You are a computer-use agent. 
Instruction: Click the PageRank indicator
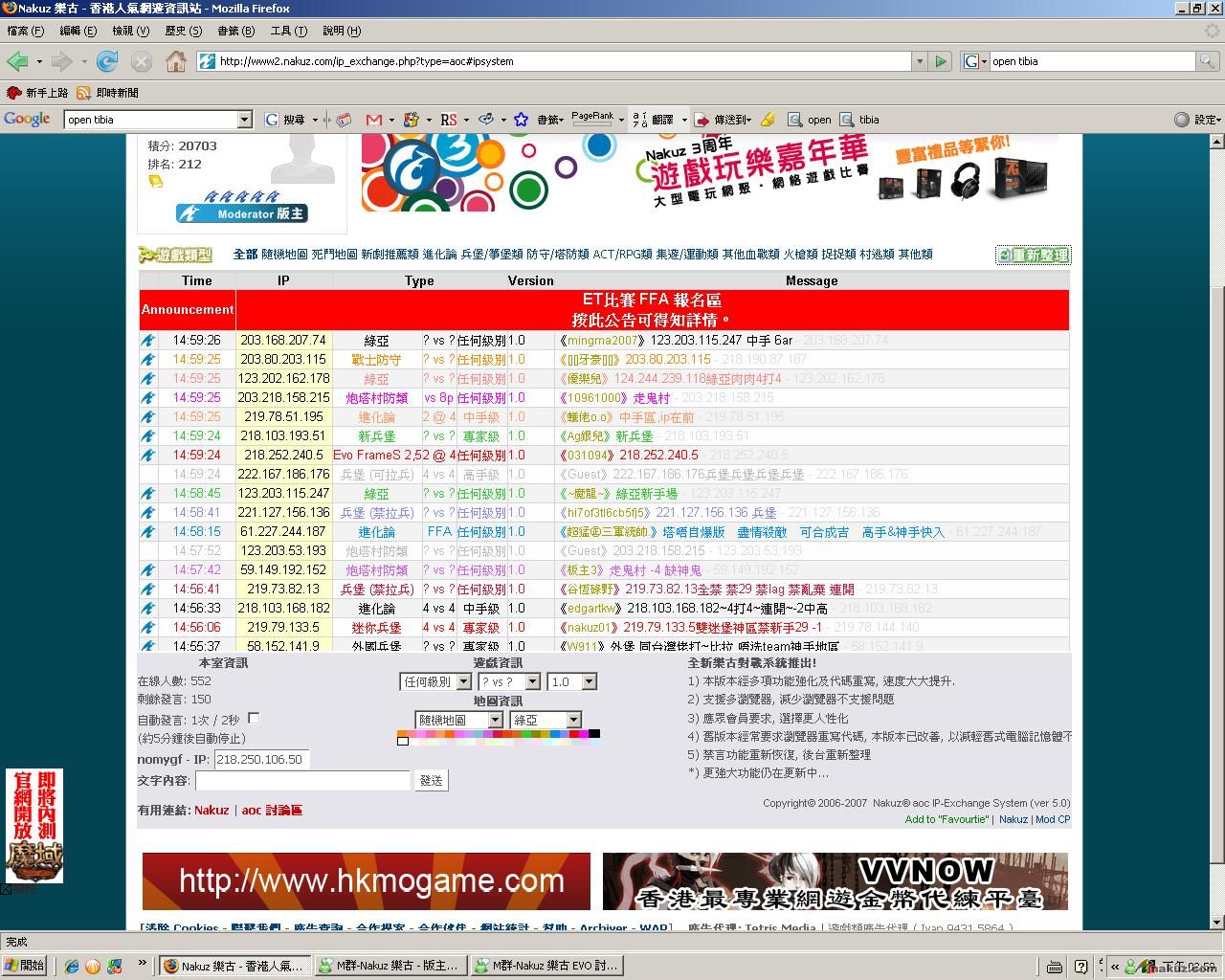coord(592,120)
